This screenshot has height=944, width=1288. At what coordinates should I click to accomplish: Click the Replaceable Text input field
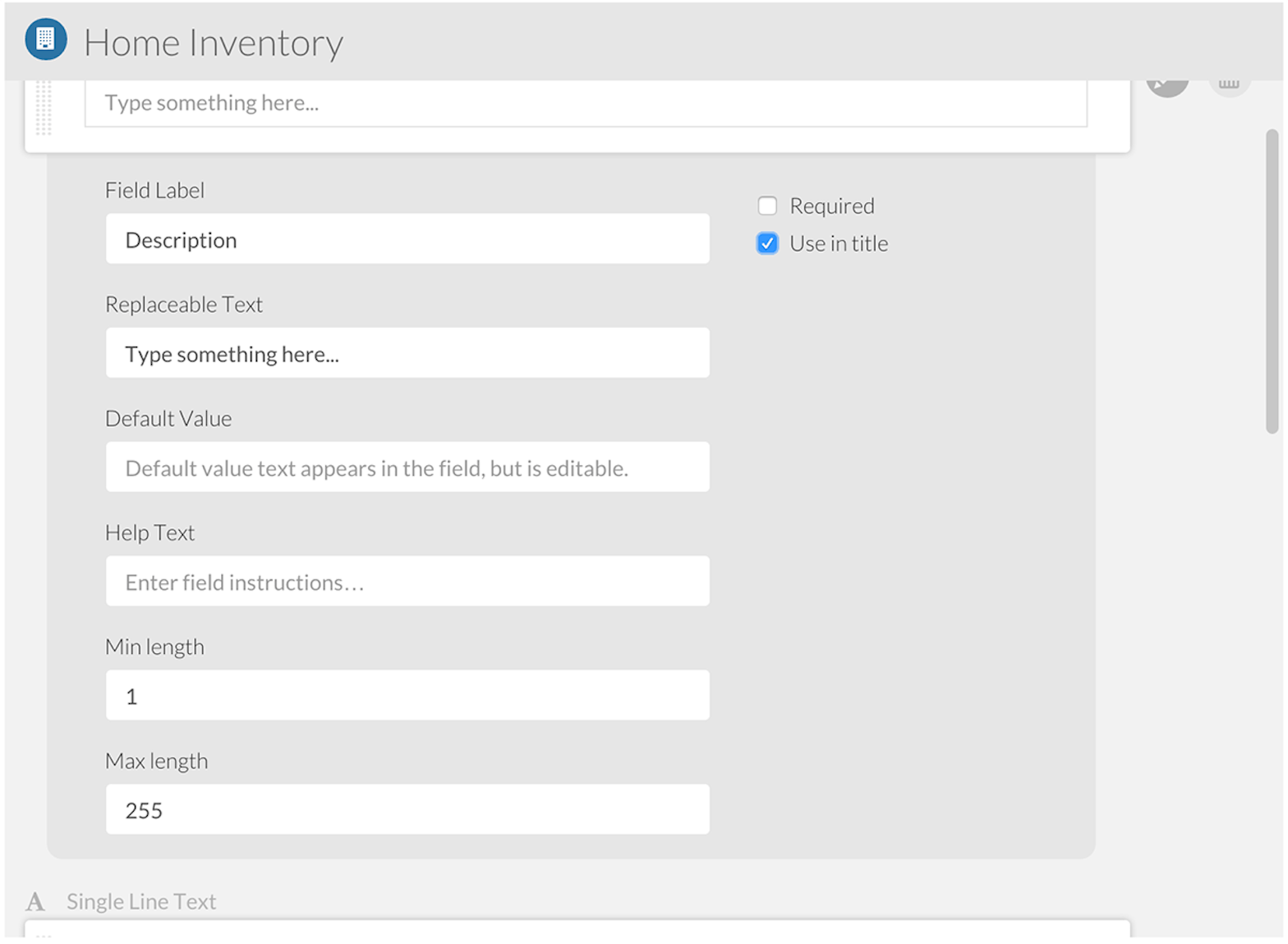[407, 353]
